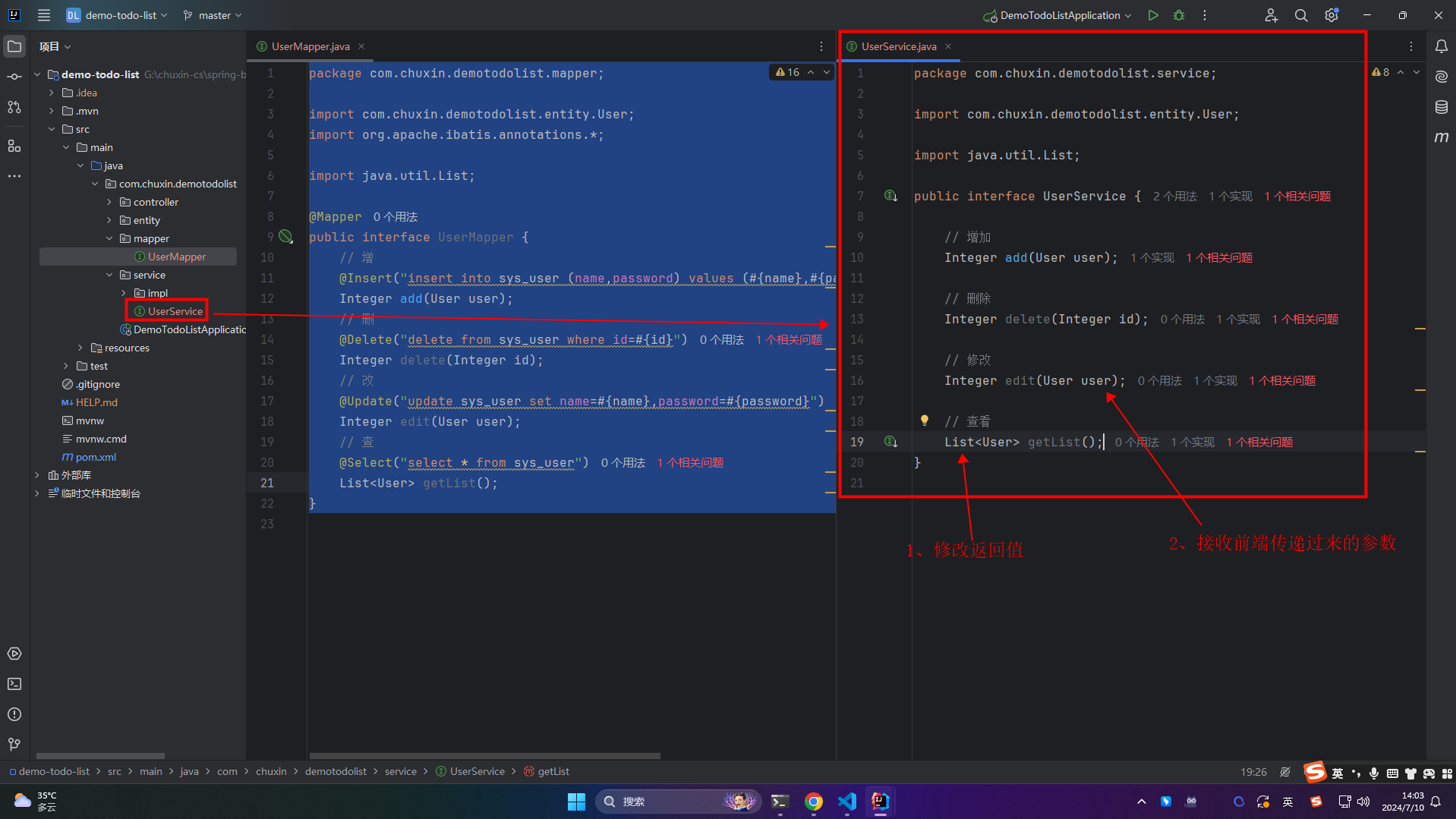Open the Maven tool window
The height and width of the screenshot is (819, 1456).
pyautogui.click(x=1441, y=137)
